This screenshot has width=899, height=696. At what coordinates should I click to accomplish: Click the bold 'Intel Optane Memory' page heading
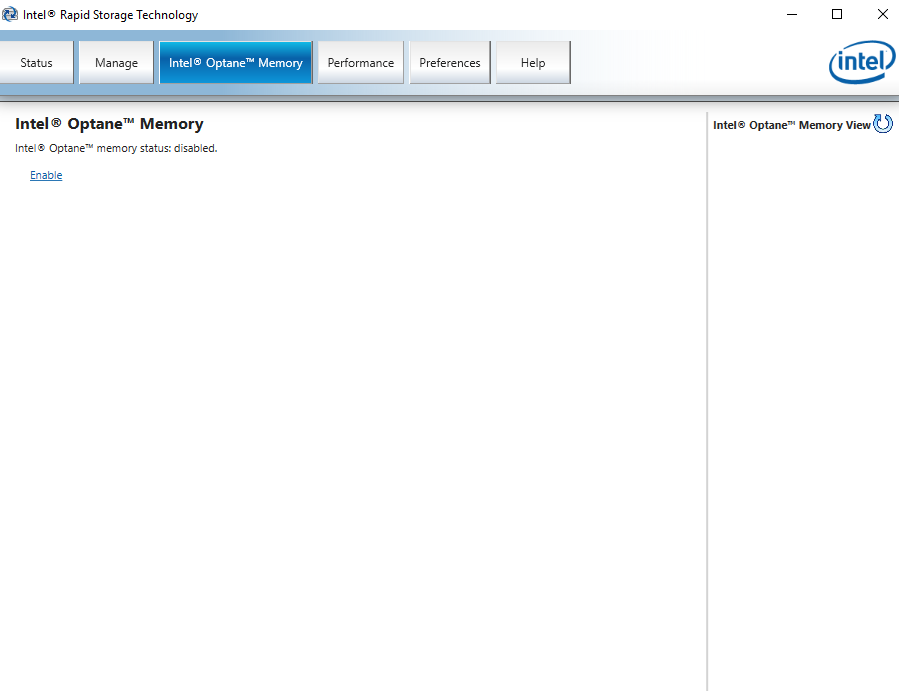(110, 124)
